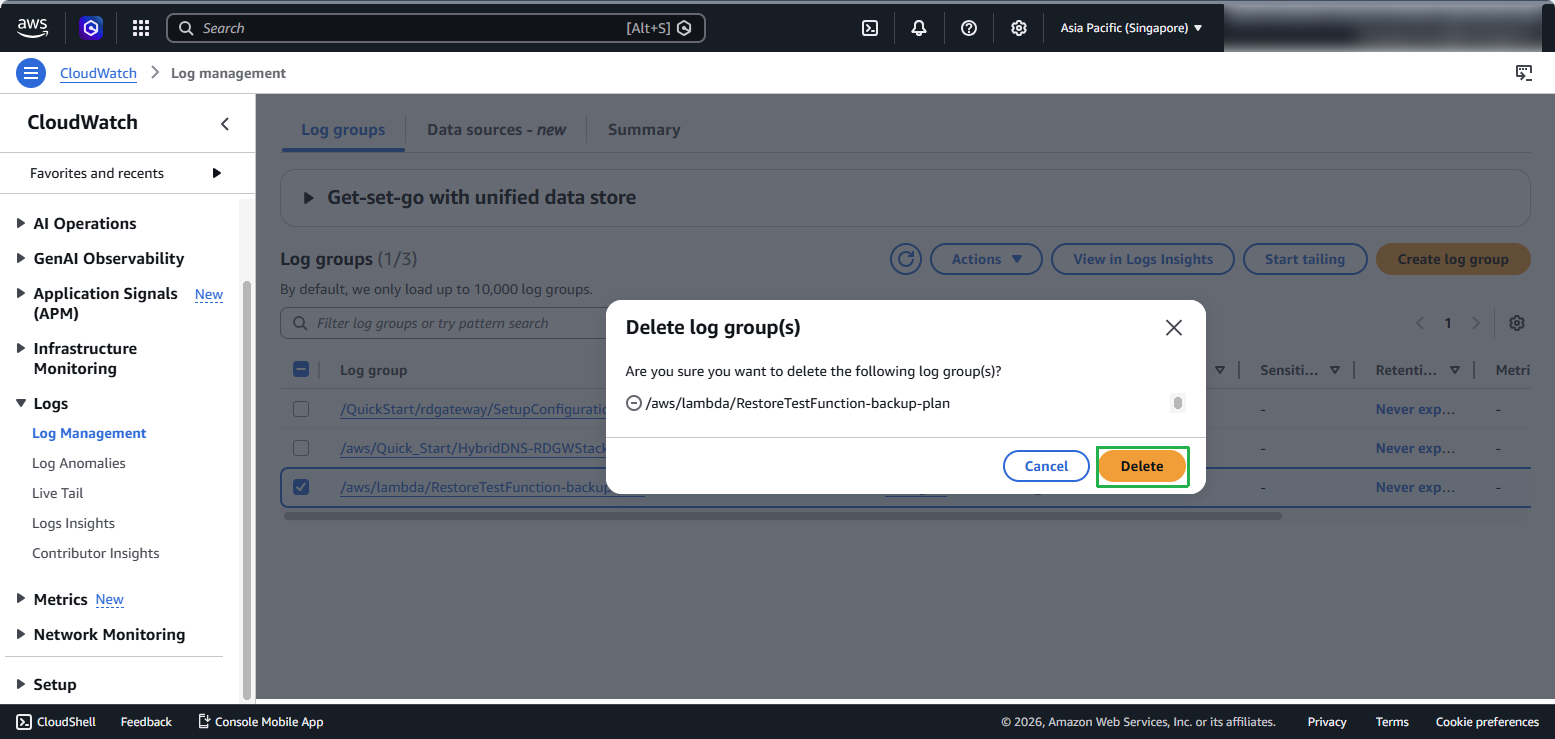Viewport: 1555px width, 739px height.
Task: Refresh the log groups list
Action: coord(906,259)
